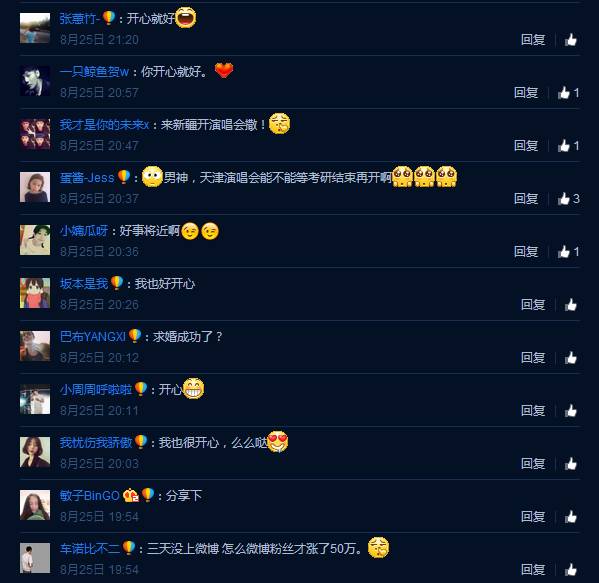Click the membership crown badge beside 敏子BinGO

click(131, 496)
